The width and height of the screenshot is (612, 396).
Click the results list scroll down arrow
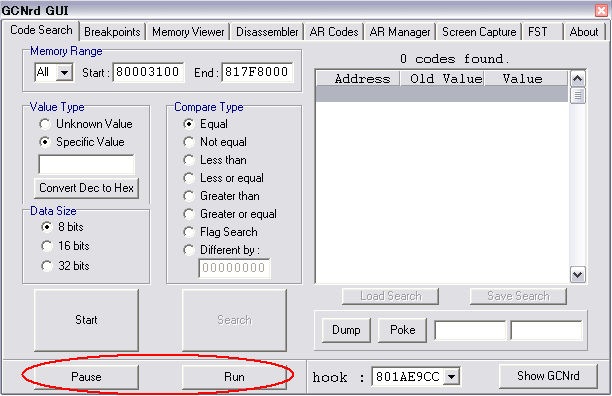(578, 274)
